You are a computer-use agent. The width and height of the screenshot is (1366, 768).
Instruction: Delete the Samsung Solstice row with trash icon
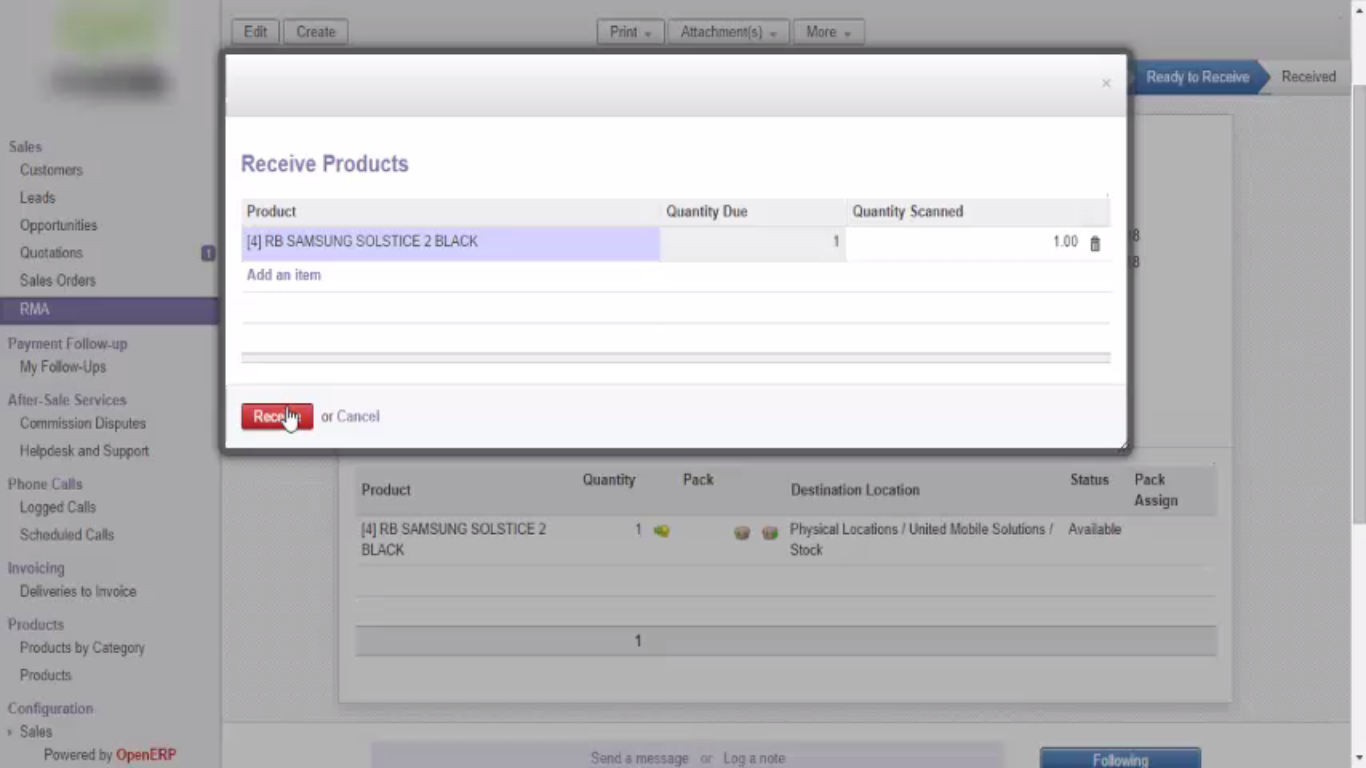(1095, 243)
